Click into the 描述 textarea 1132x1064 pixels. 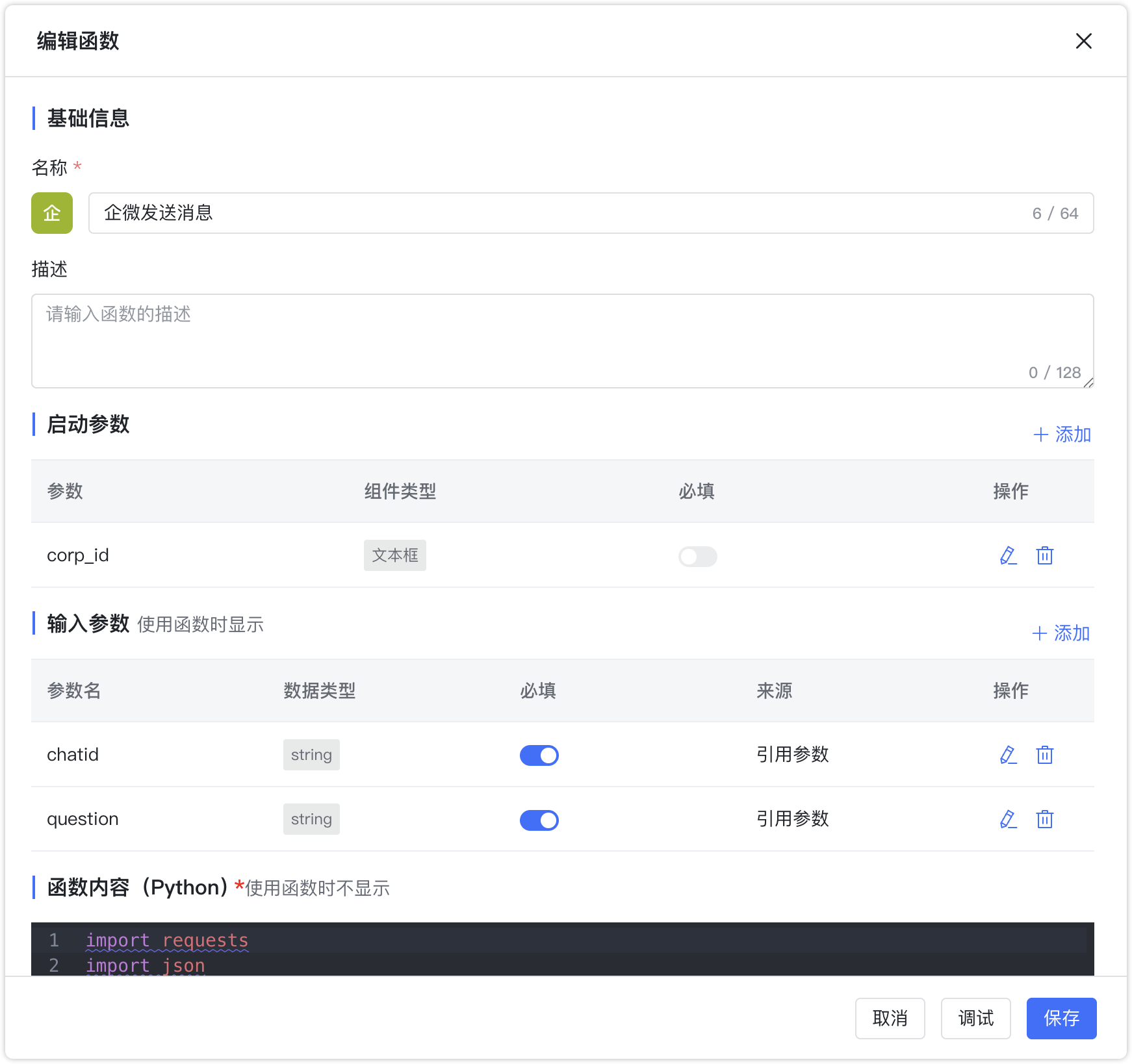tap(563, 341)
